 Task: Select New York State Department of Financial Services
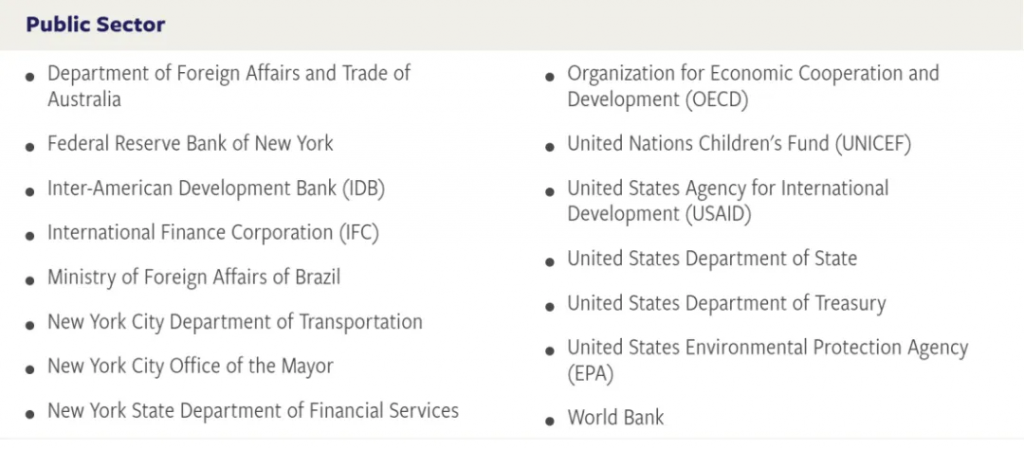(x=253, y=411)
